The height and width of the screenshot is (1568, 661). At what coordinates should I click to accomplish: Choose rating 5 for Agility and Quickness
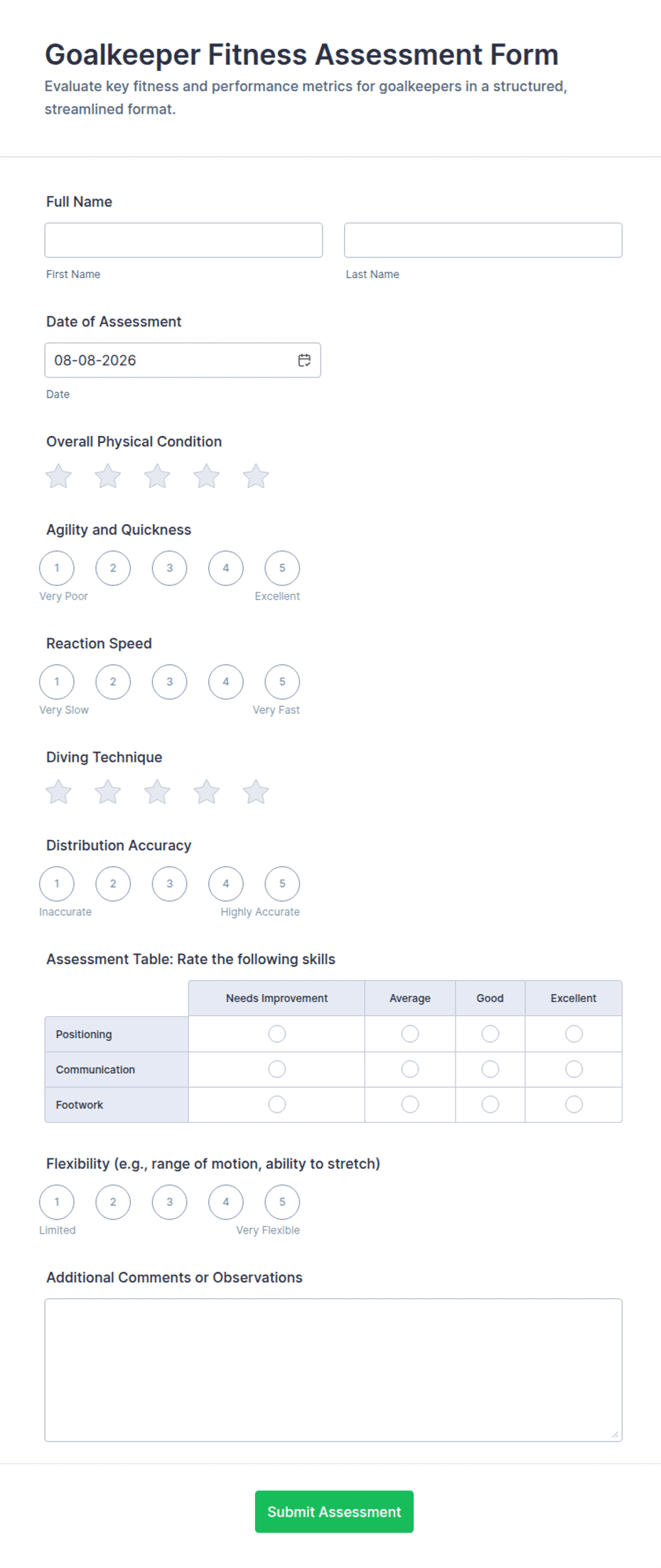coord(282,568)
